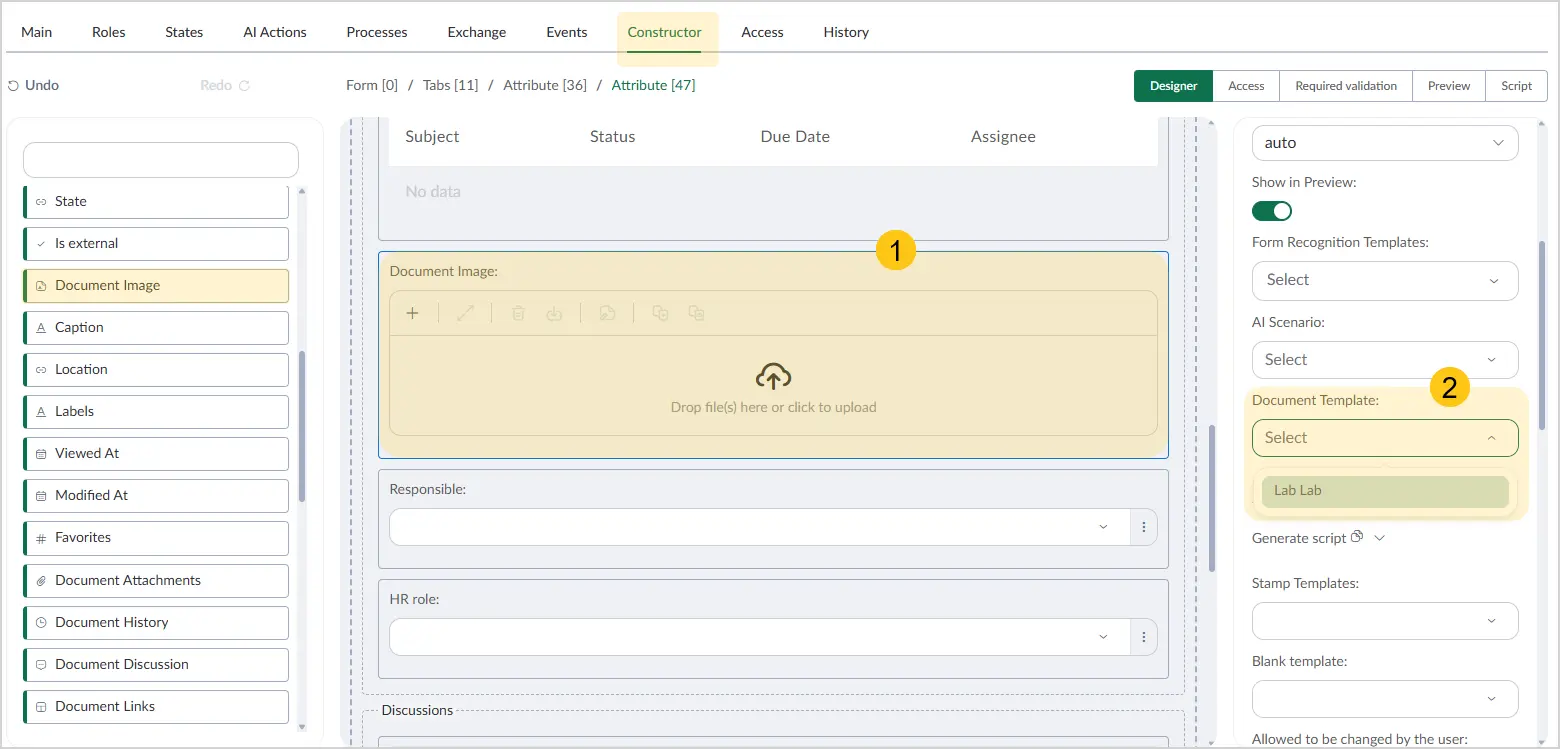Viewport: 1560px width, 749px height.
Task: Select Document Image in attribute list
Action: [156, 285]
